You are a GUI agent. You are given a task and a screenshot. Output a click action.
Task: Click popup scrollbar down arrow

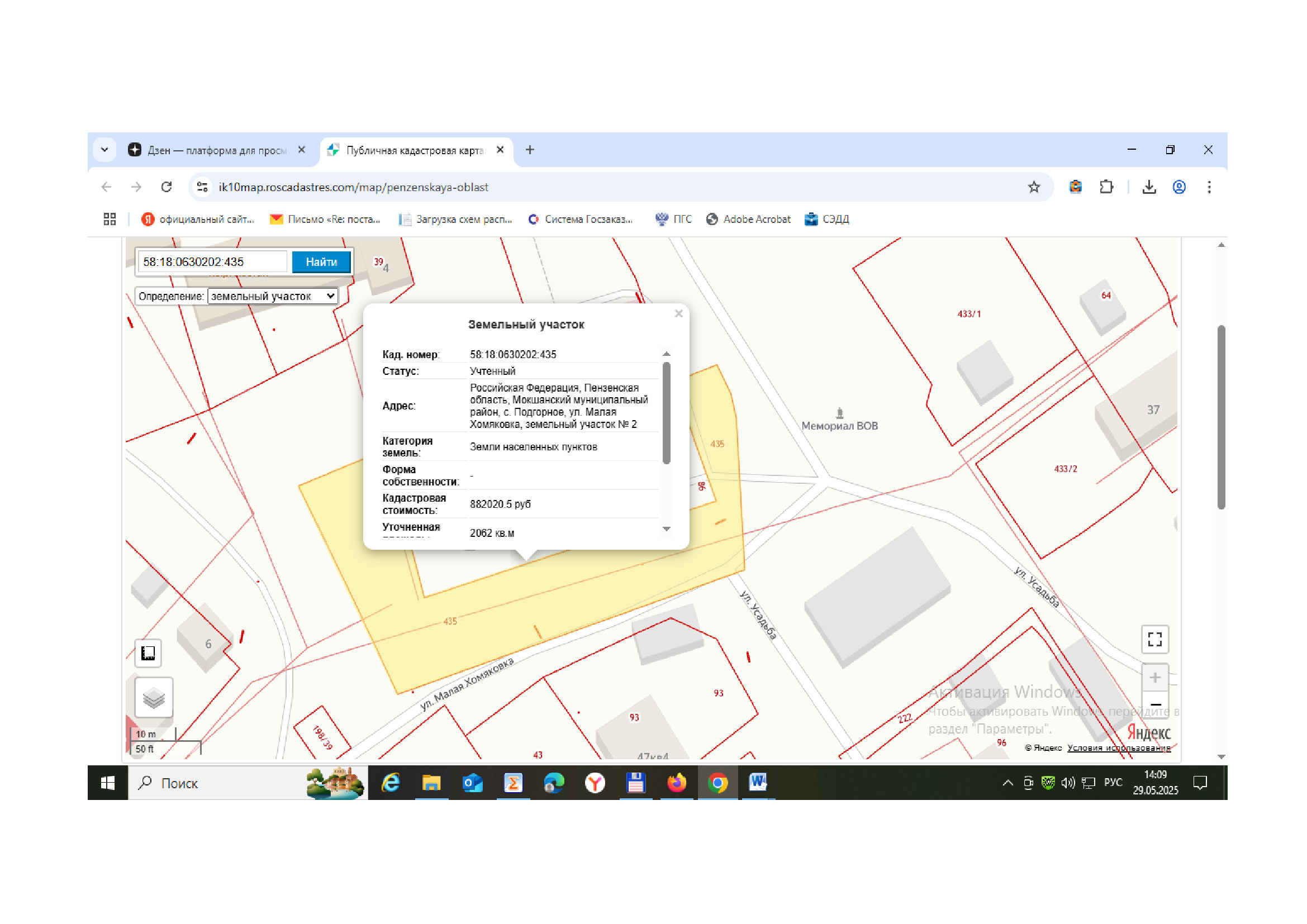(x=666, y=529)
